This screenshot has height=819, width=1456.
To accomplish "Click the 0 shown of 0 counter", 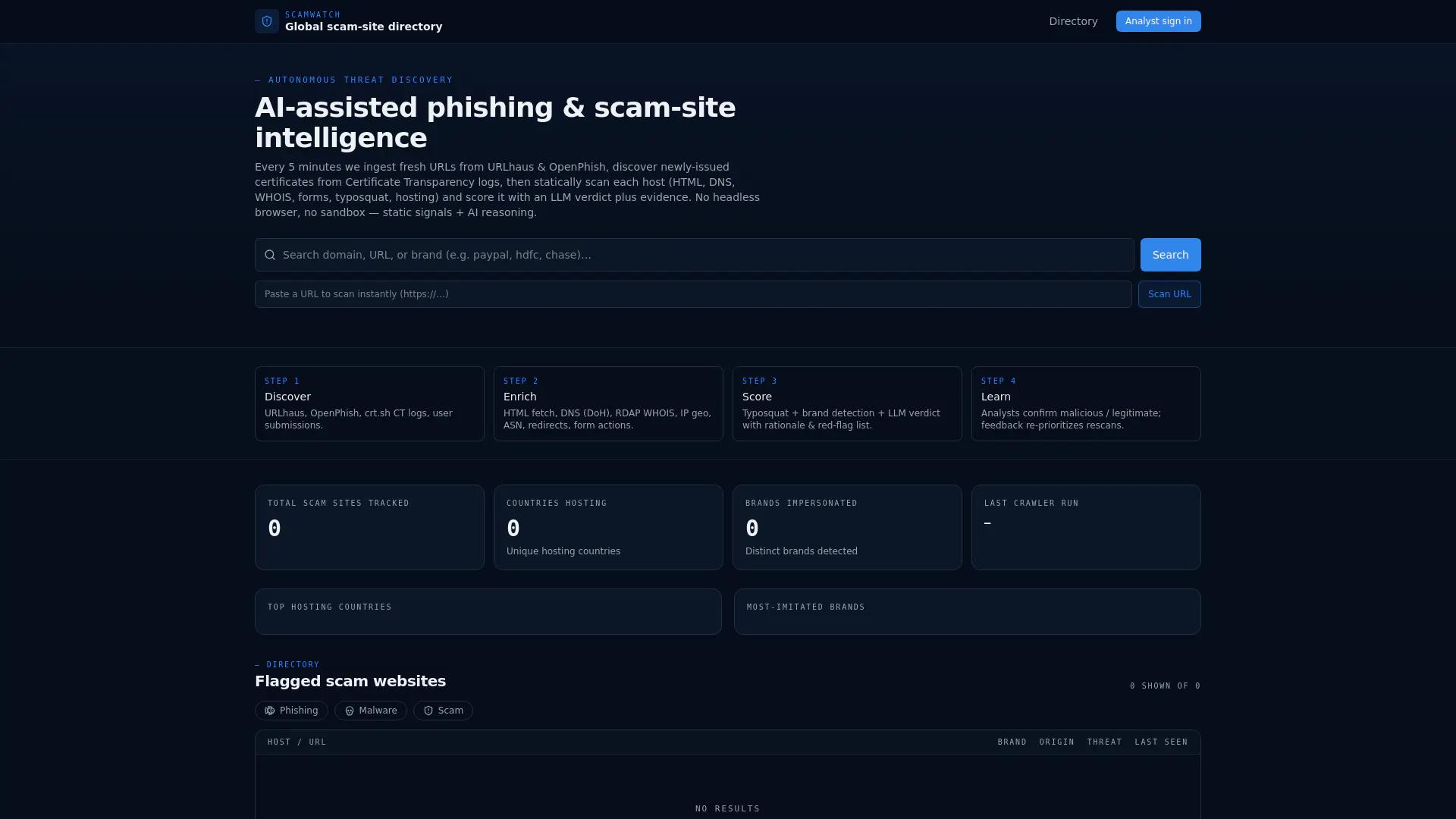I will tap(1165, 686).
